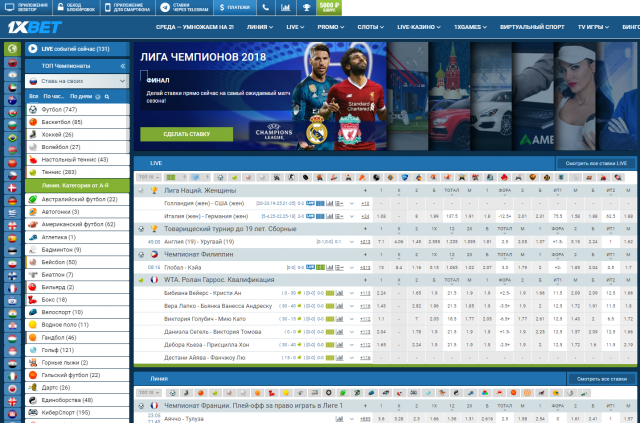Filter LIVE events by the football icon

[x=220, y=177]
